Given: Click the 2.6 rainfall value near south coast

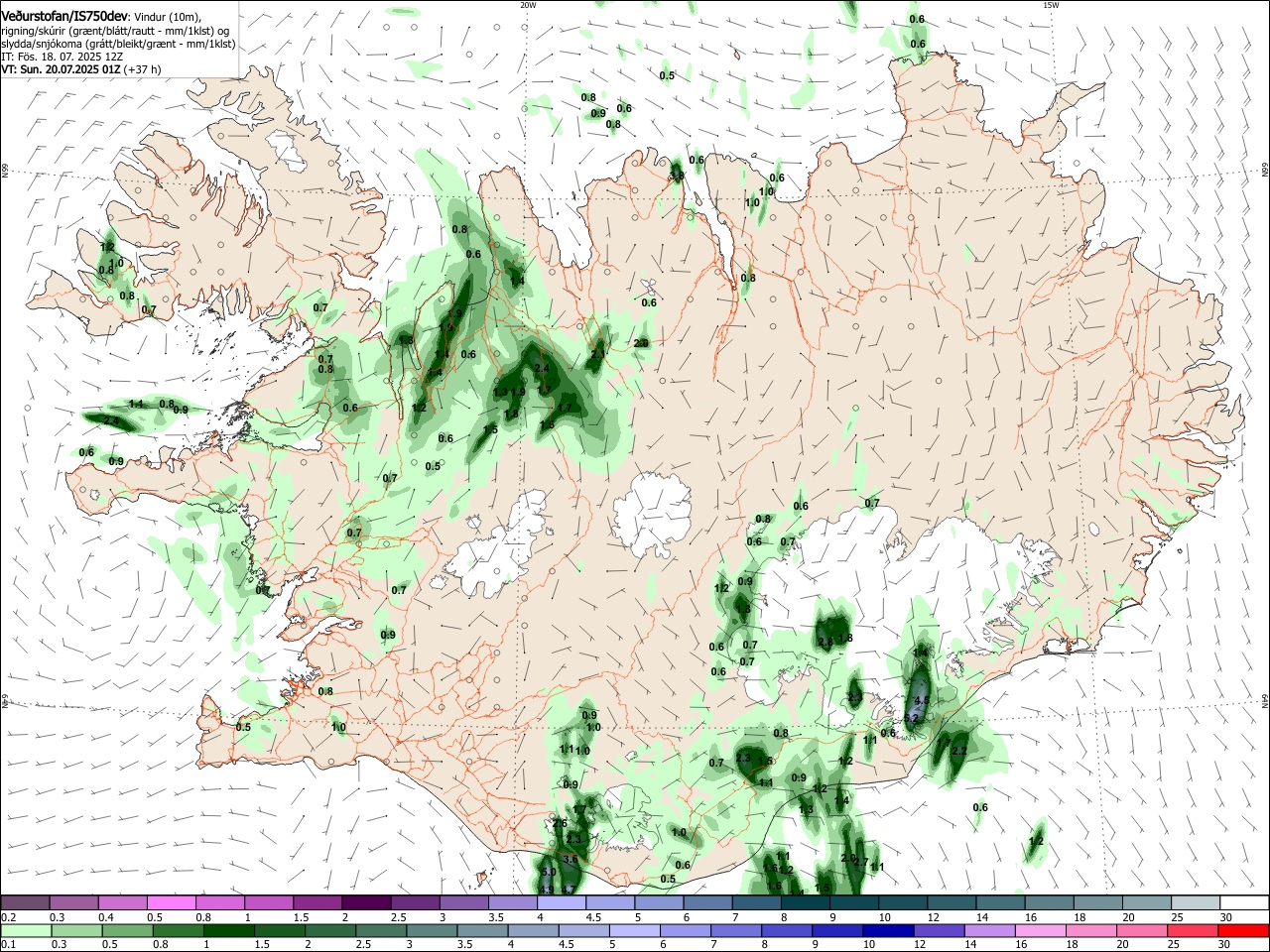Looking at the screenshot, I should tap(560, 823).
